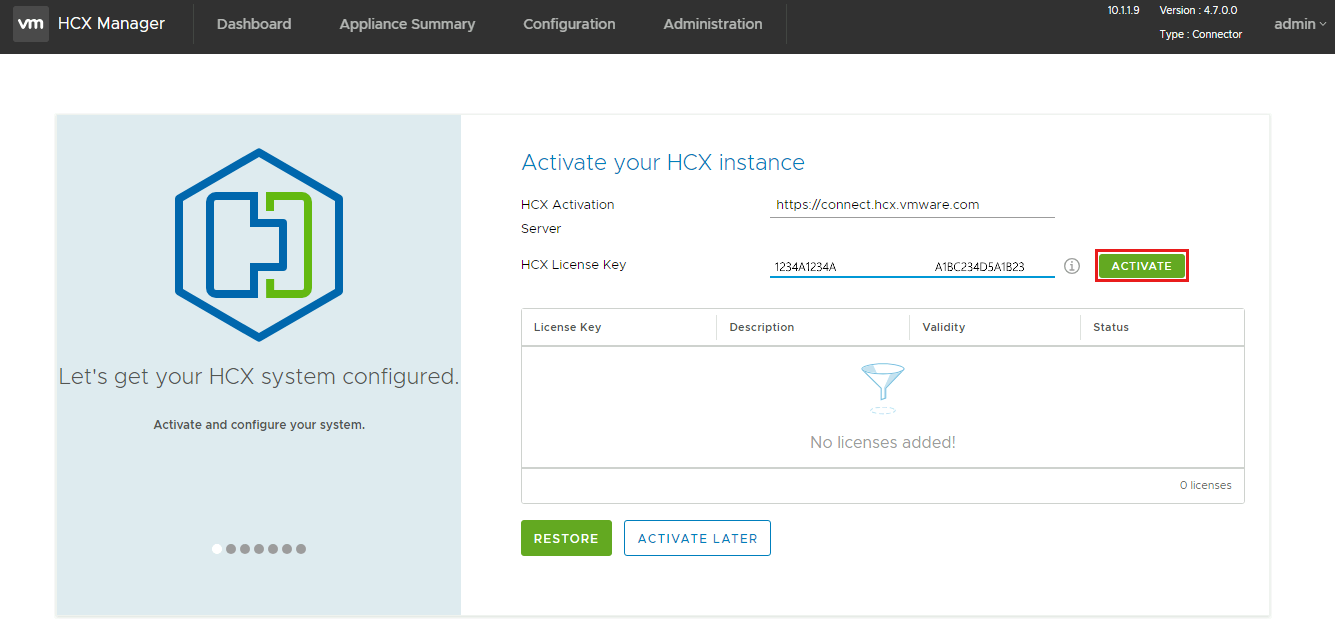This screenshot has height=624, width=1335.
Task: Open the Administration menu
Action: [x=713, y=24]
